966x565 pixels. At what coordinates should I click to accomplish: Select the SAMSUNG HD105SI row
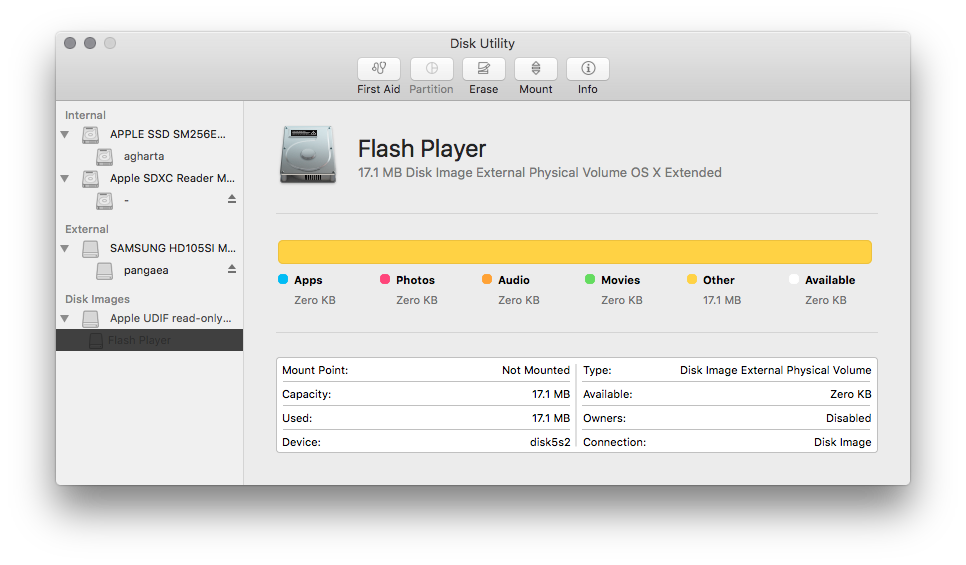[150, 248]
